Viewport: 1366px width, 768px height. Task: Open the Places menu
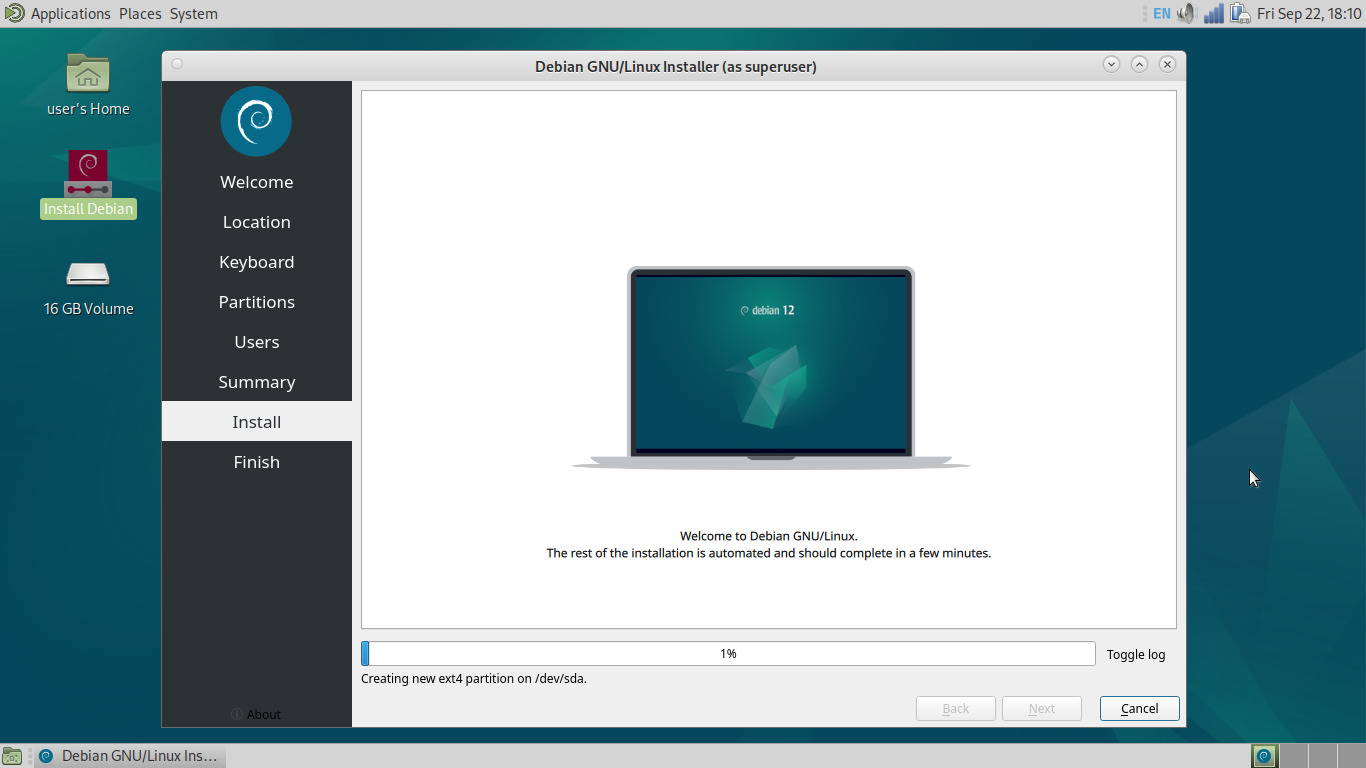pyautogui.click(x=140, y=13)
